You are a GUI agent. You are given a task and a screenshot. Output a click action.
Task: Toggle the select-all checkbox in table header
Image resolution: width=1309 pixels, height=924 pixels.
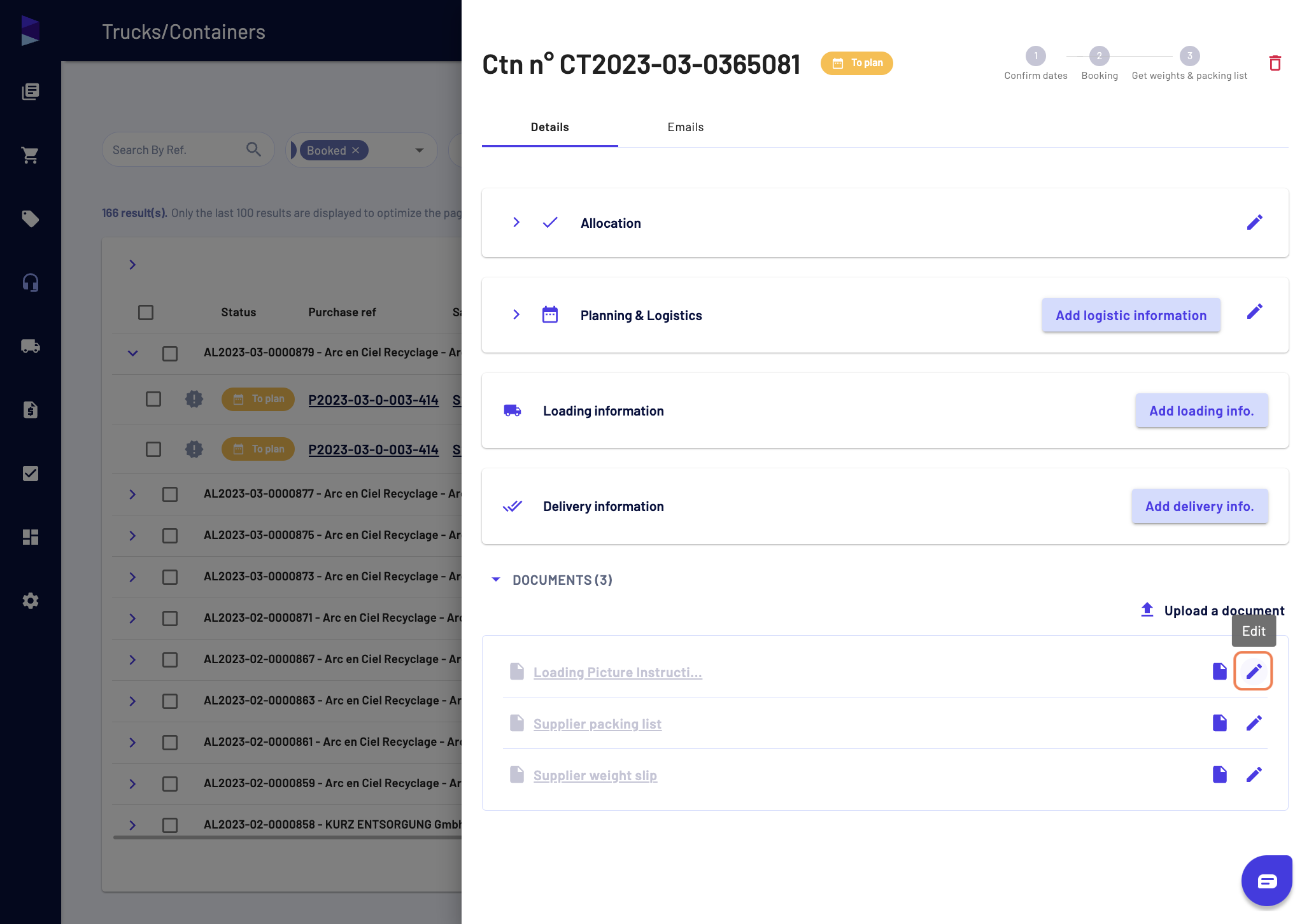(146, 312)
